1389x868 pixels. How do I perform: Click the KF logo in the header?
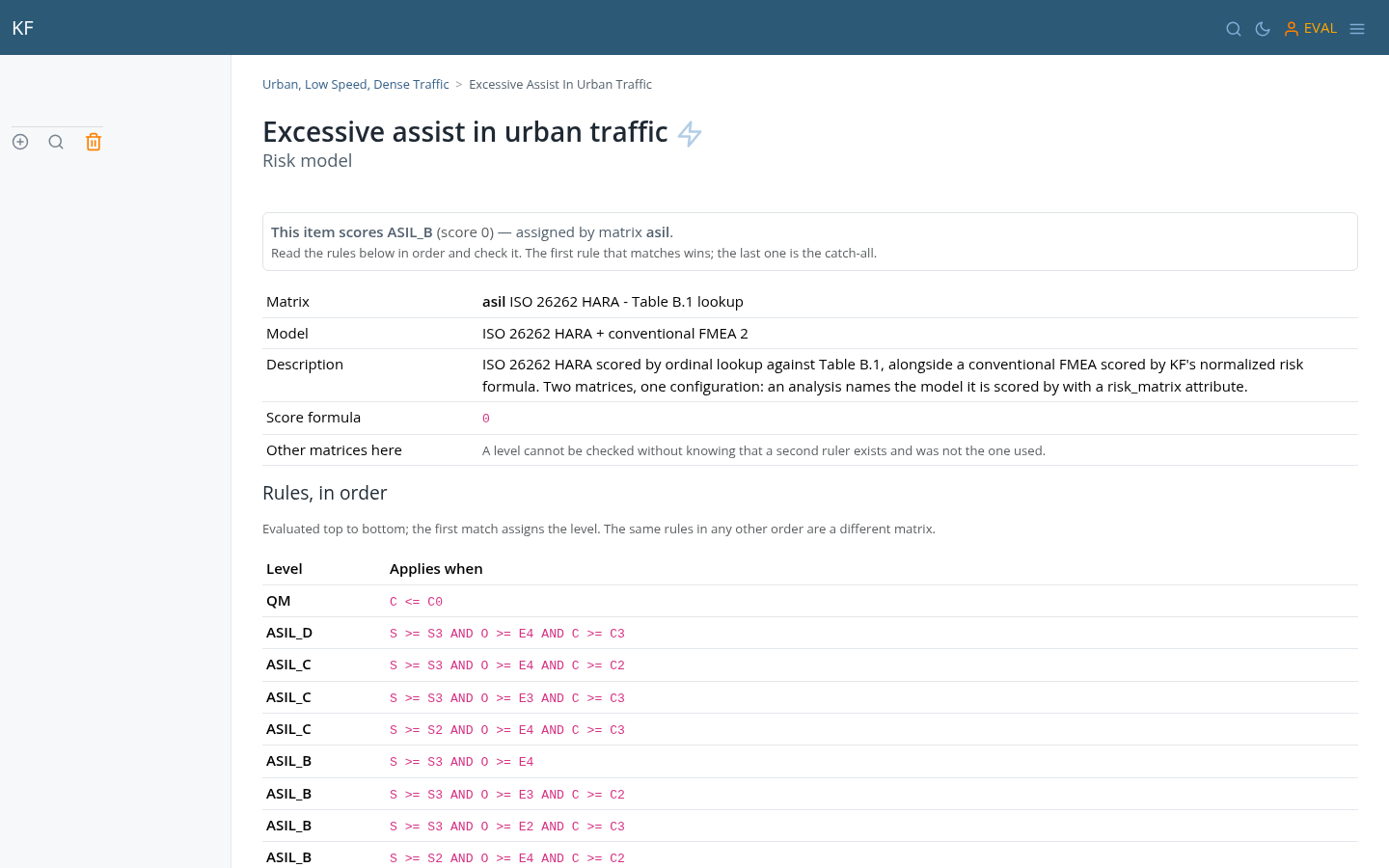23,28
